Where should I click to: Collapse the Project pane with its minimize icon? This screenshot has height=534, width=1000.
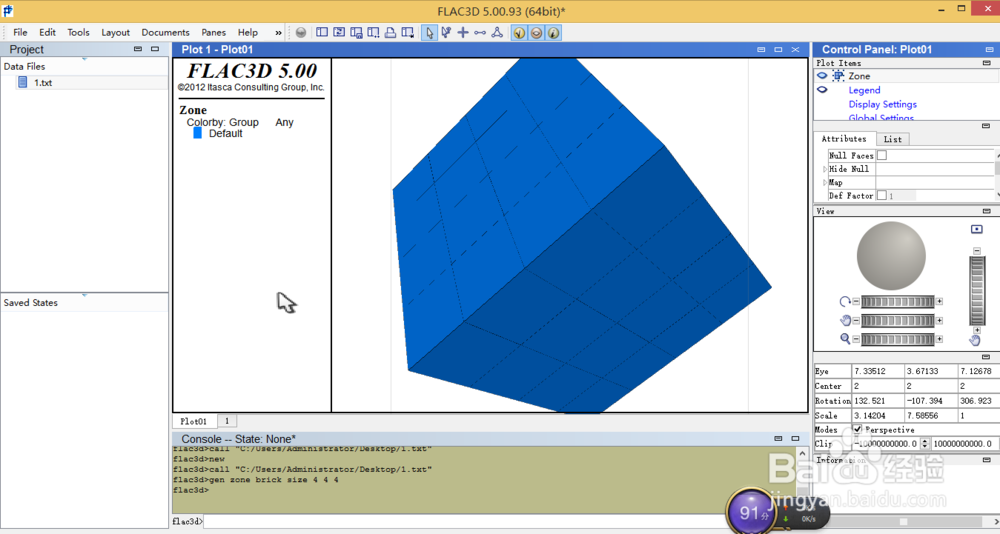tap(138, 49)
